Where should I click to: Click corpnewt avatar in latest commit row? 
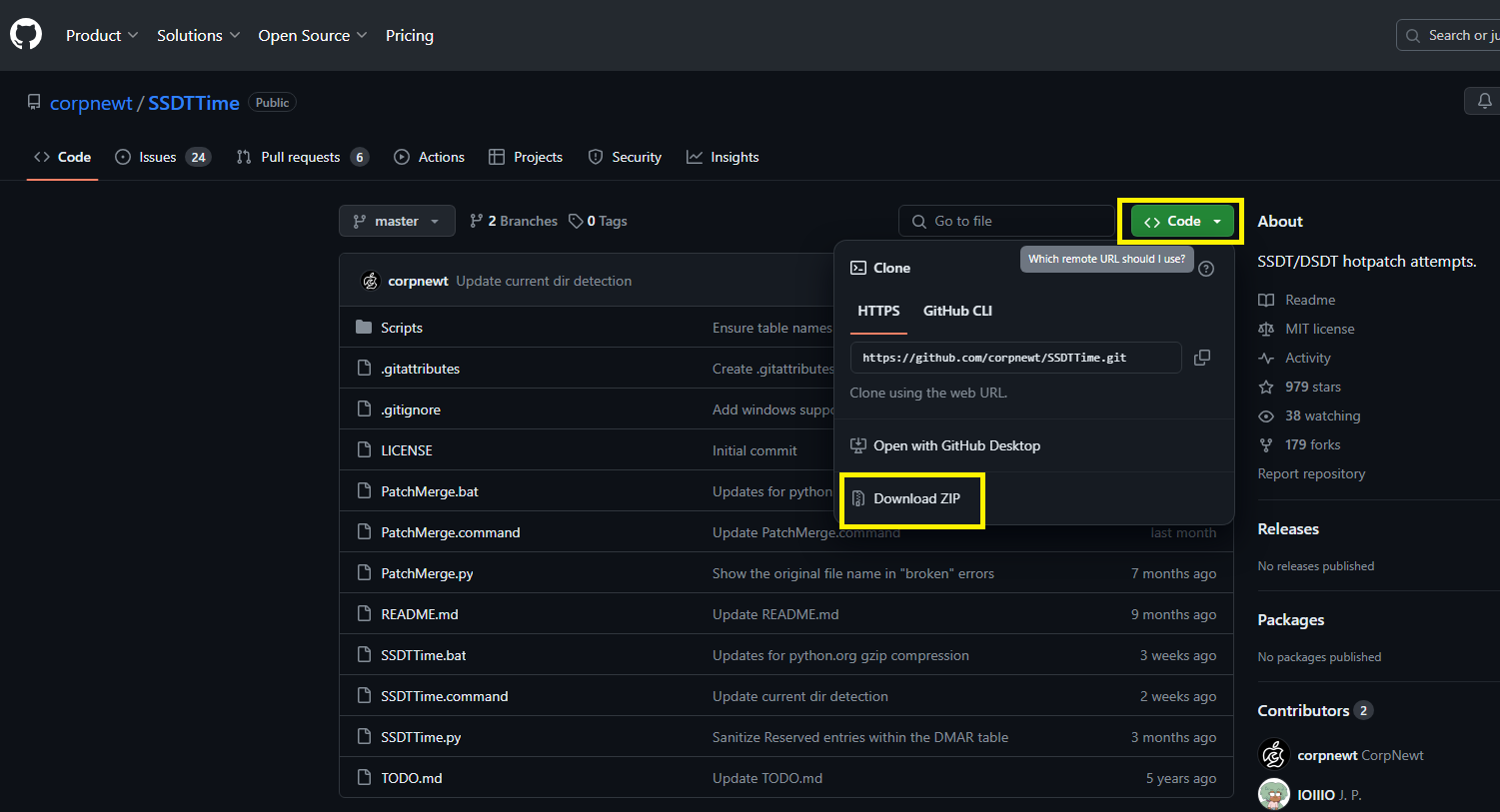370,281
